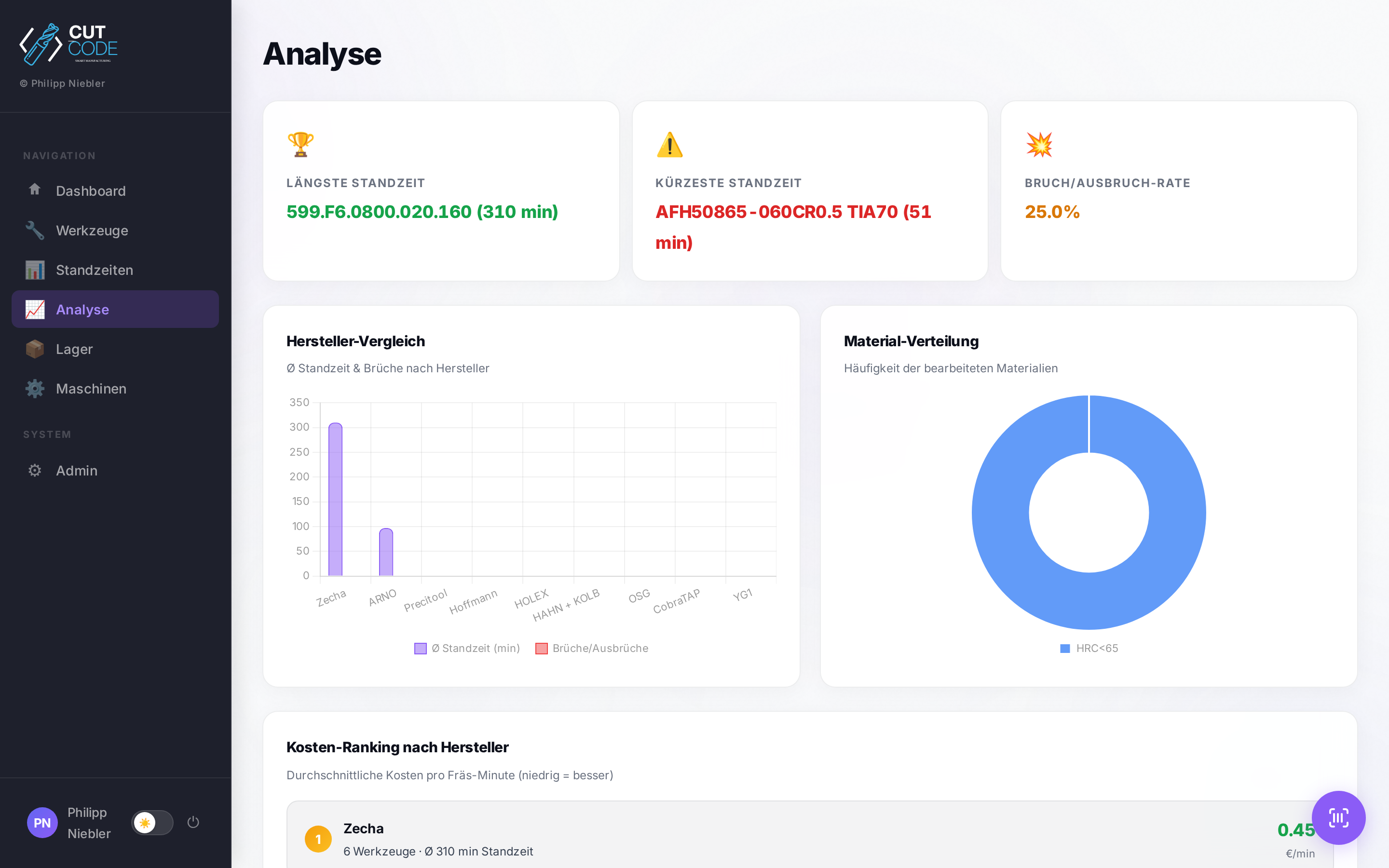1389x868 pixels.
Task: Click the Kosten-Ranking nach Hersteller heading
Action: 397,747
